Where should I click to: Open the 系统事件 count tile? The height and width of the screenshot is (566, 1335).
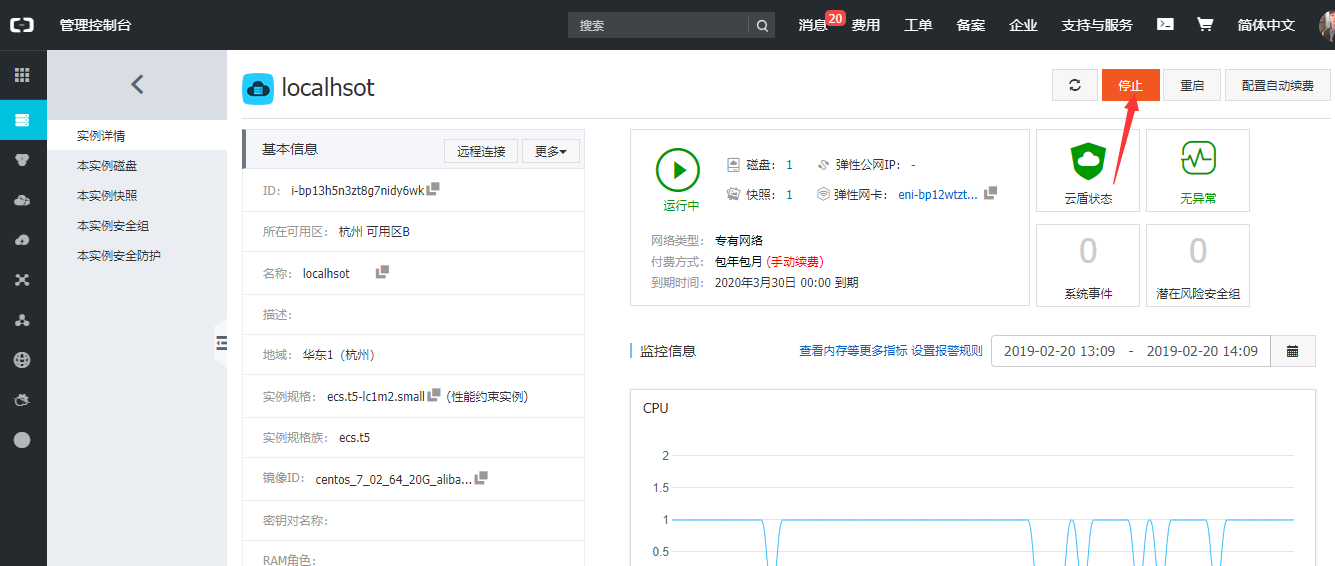(1088, 265)
